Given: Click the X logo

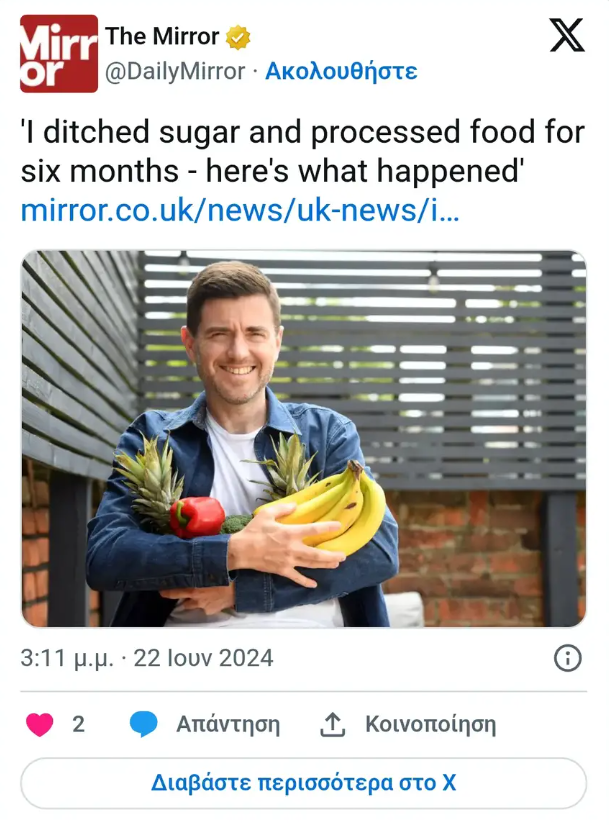Looking at the screenshot, I should [567, 37].
